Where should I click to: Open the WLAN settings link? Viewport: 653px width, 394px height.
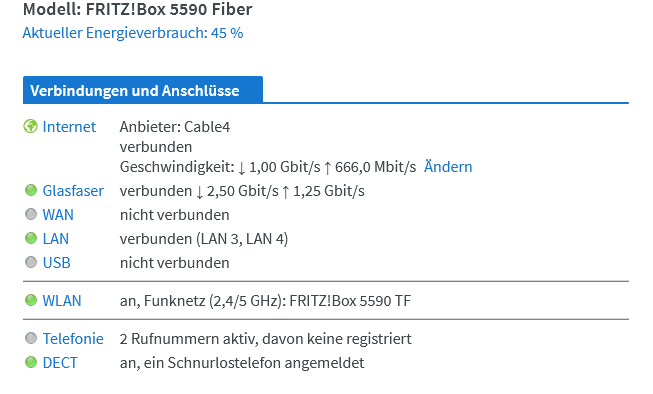[62, 301]
